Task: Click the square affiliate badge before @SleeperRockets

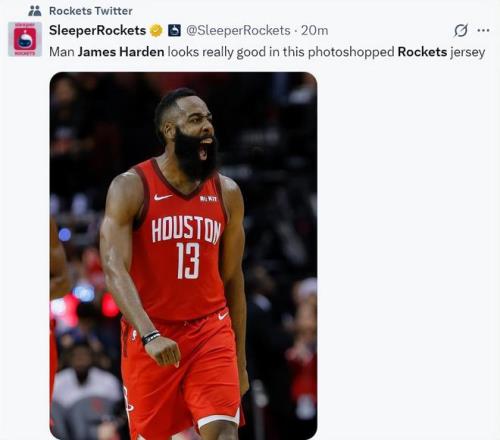Action: coord(174,30)
